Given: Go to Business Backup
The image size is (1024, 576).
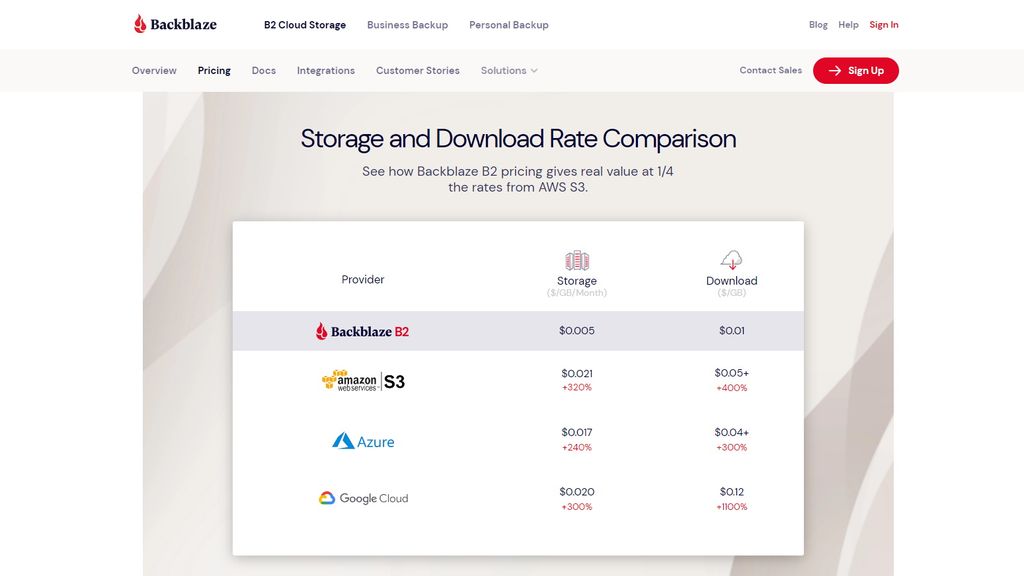Looking at the screenshot, I should click(x=407, y=25).
